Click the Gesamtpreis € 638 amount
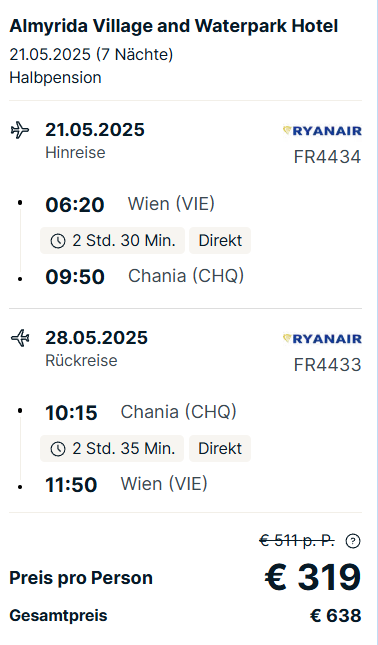This screenshot has height=645, width=378. 336,616
